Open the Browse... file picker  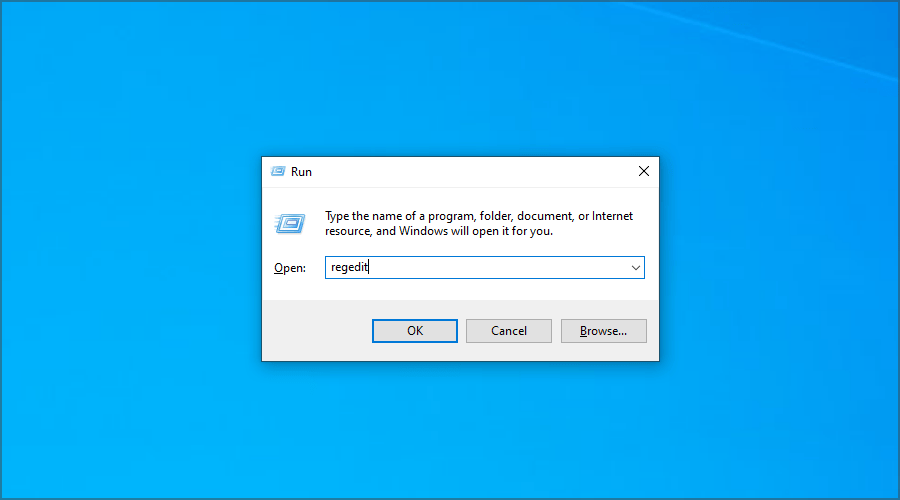click(603, 331)
